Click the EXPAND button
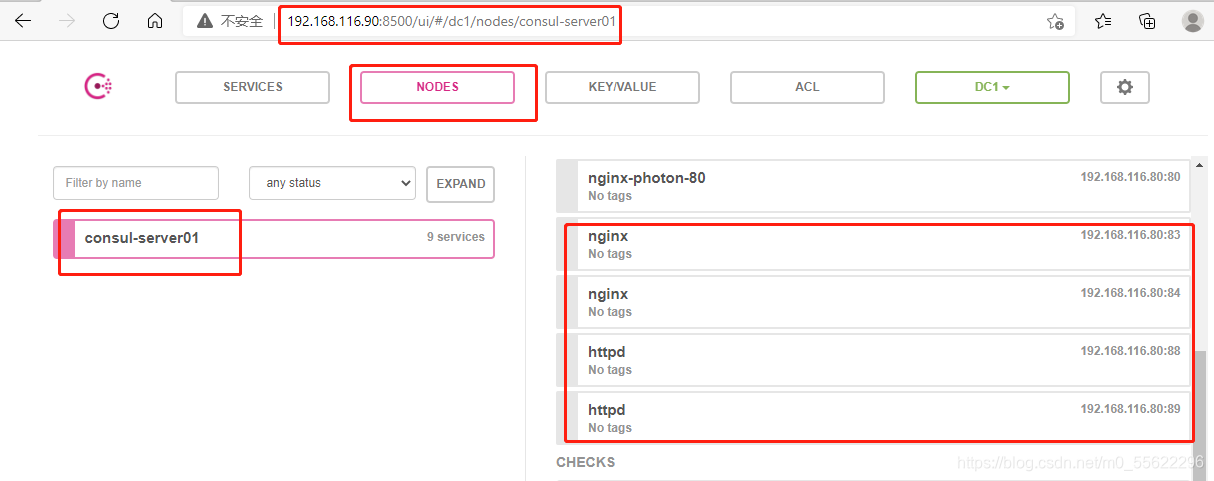The width and height of the screenshot is (1214, 481). [460, 183]
